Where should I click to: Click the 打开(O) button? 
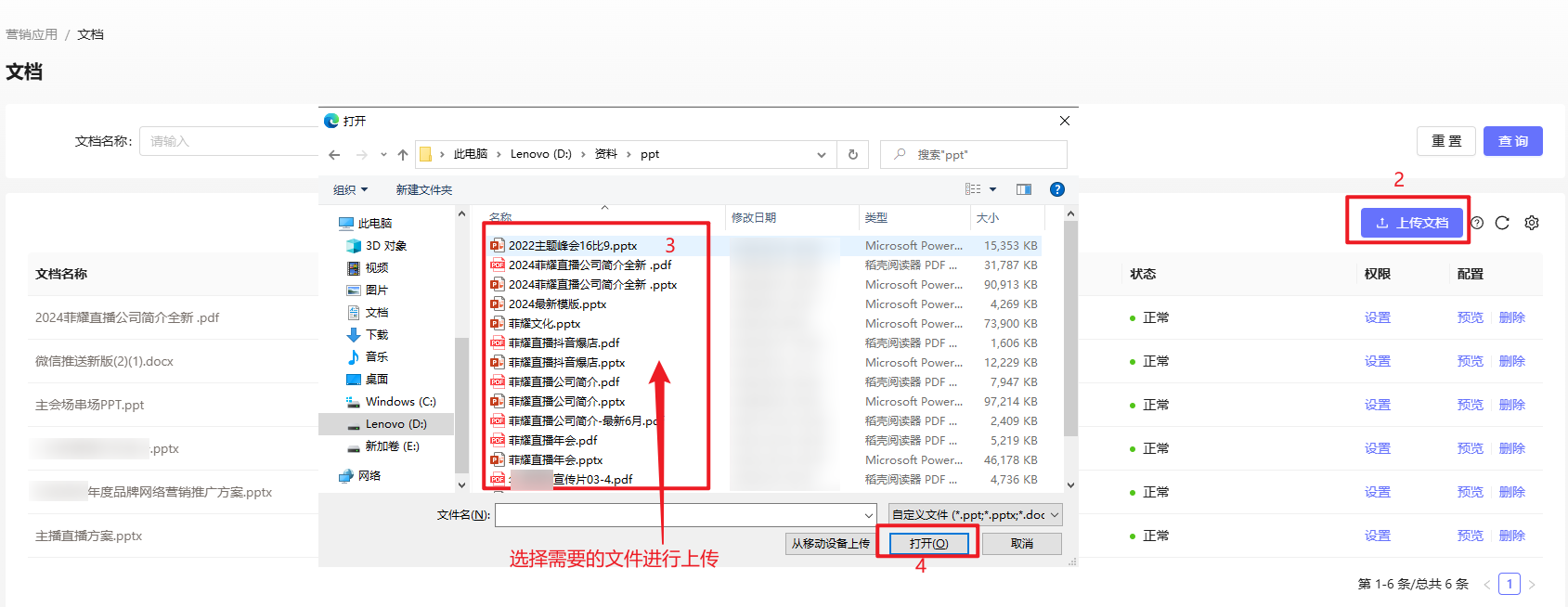(928, 543)
